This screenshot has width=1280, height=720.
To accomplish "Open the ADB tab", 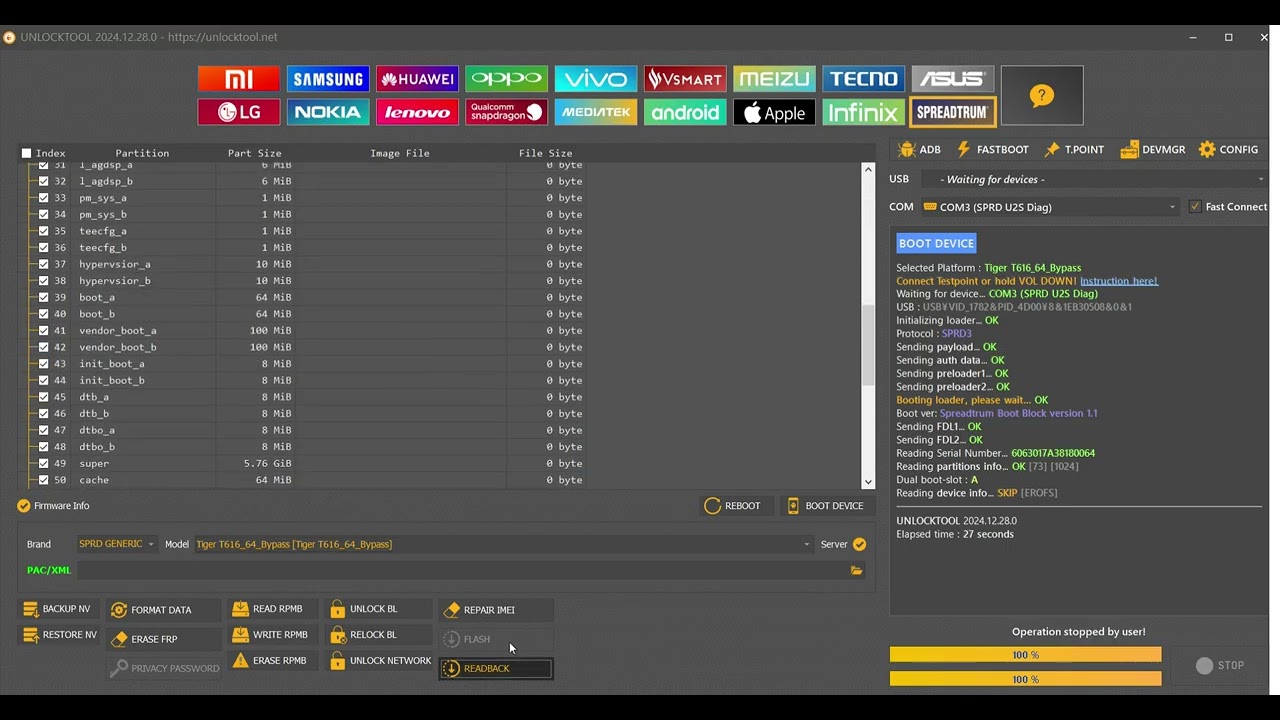I will pos(920,150).
